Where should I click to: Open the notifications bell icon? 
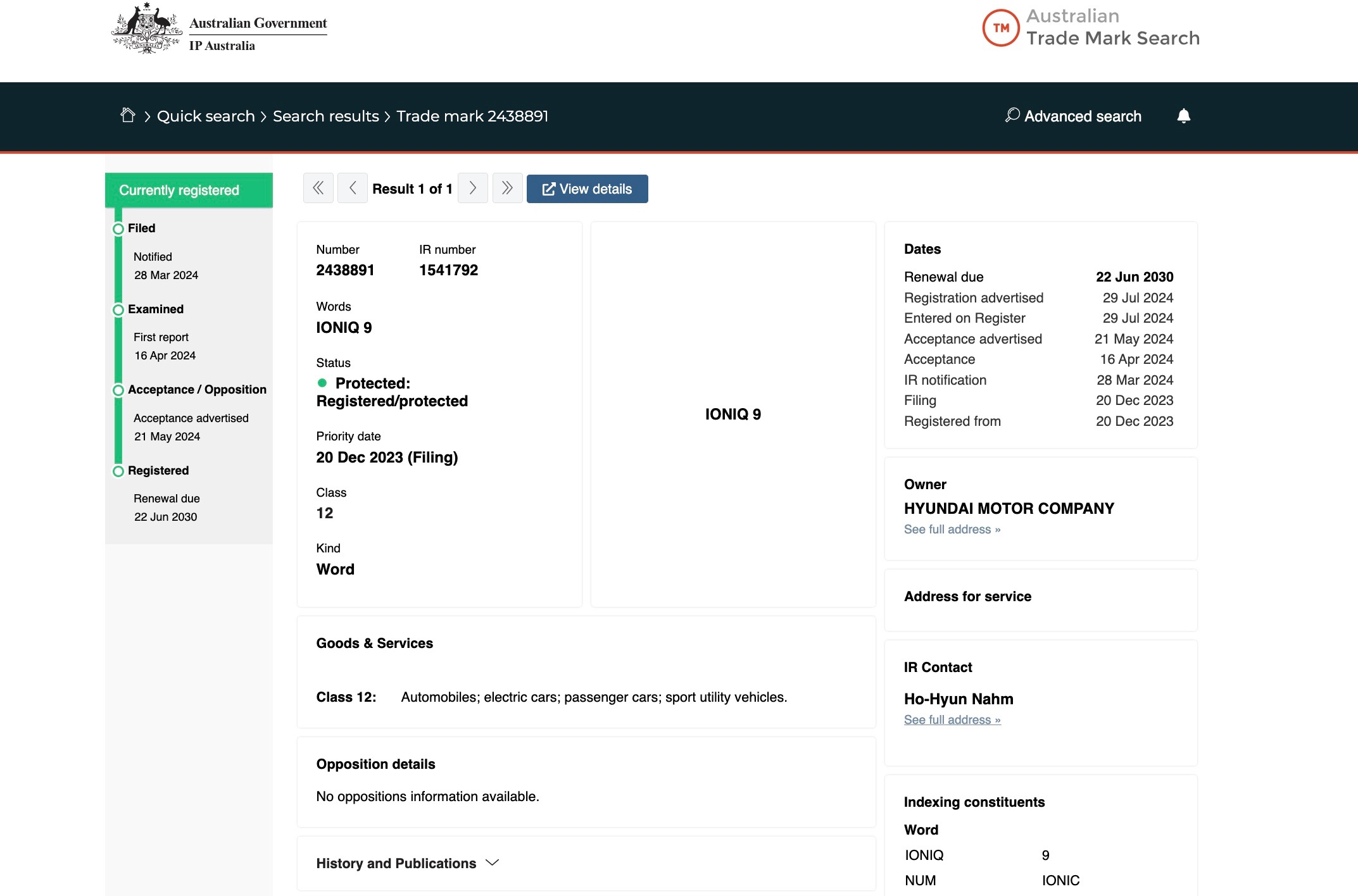point(1183,116)
